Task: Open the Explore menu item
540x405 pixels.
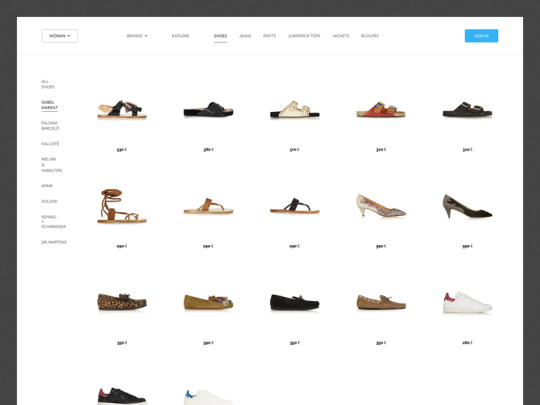Action: pyautogui.click(x=180, y=36)
